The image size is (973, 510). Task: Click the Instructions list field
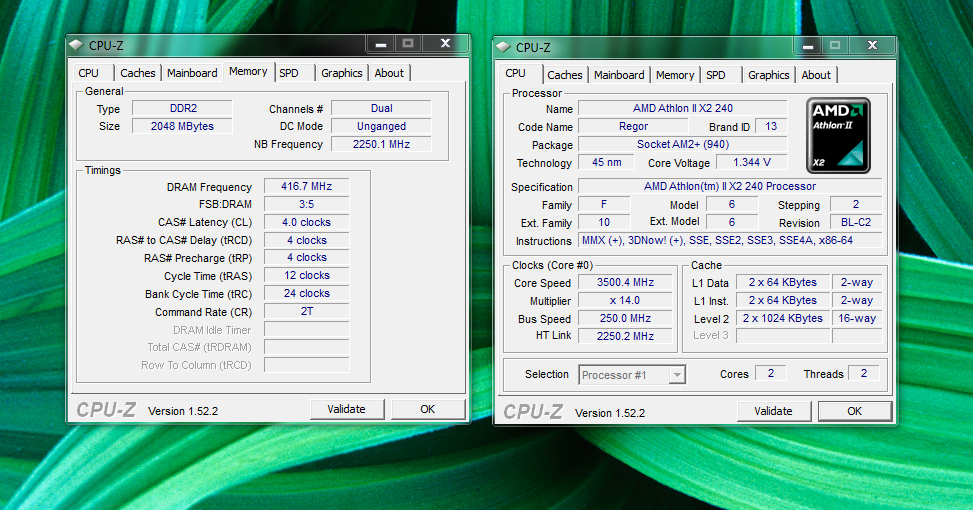click(x=730, y=240)
